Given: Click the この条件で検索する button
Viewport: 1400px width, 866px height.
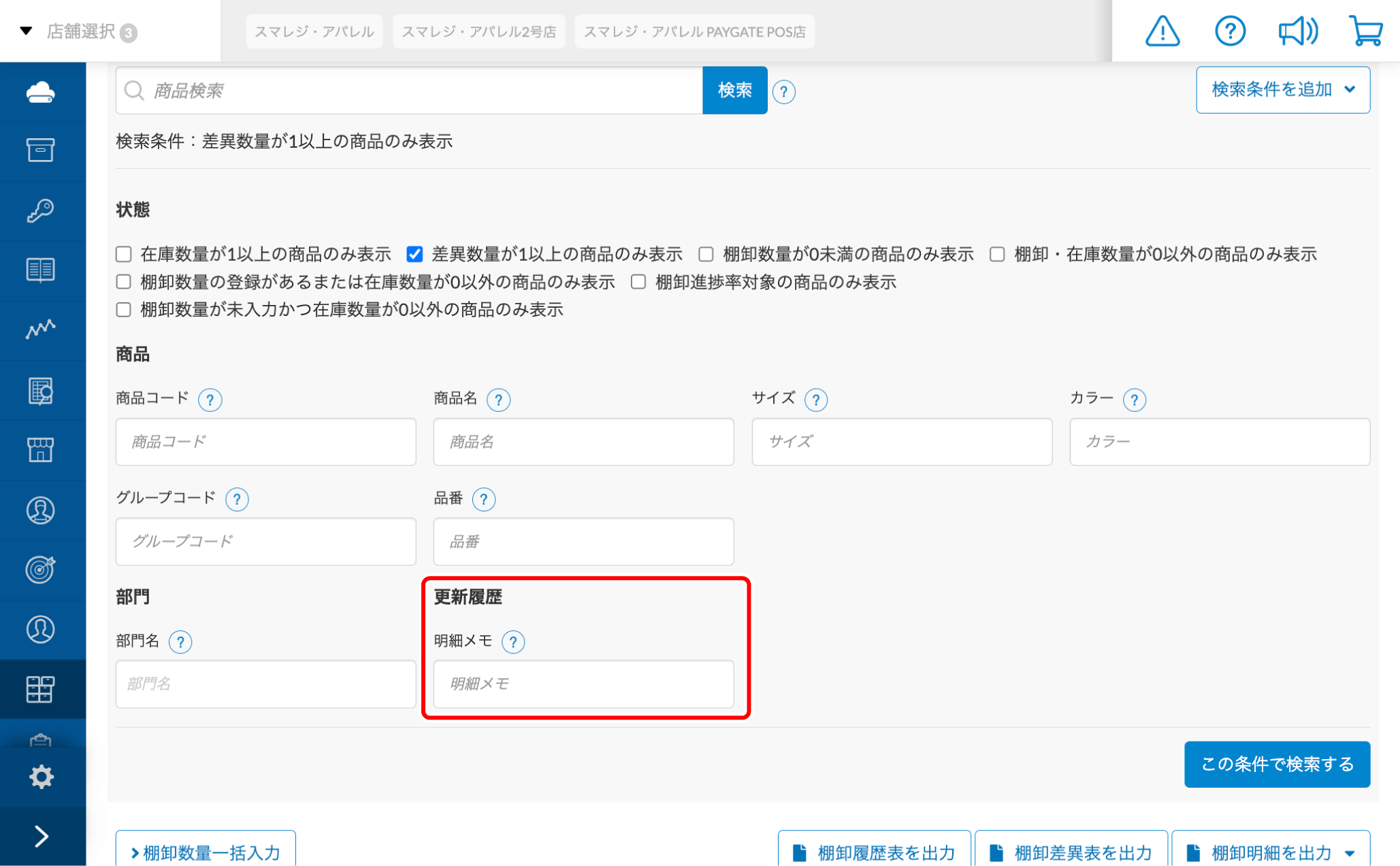Looking at the screenshot, I should coord(1276,764).
